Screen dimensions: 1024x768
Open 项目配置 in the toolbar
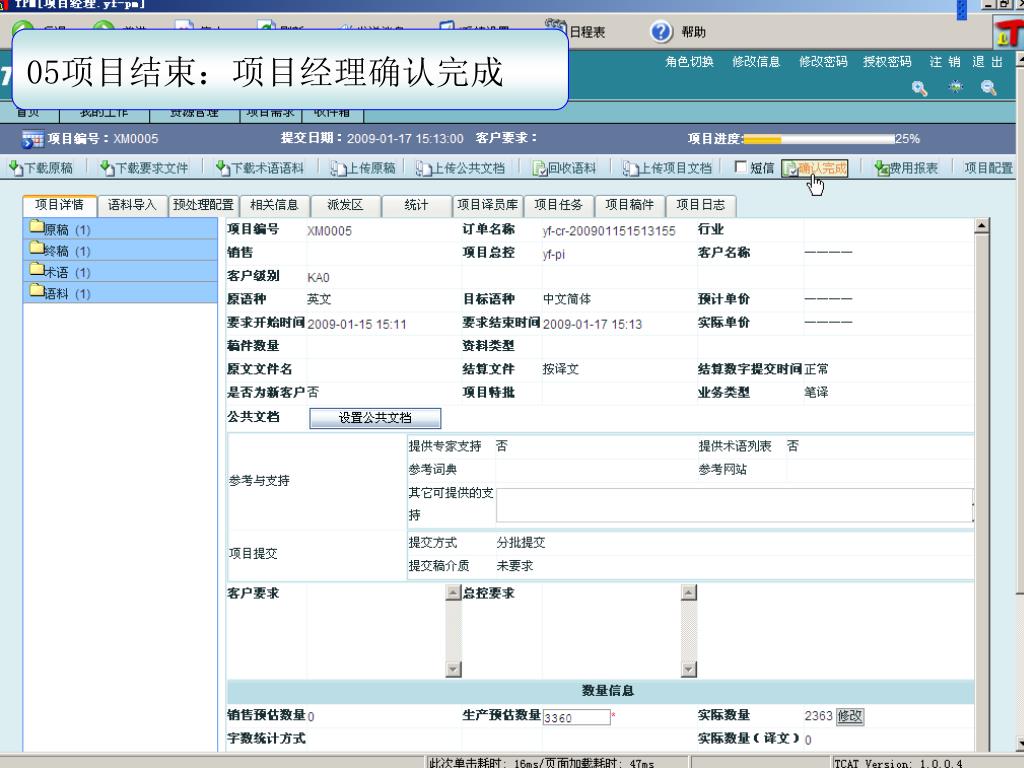click(x=988, y=168)
